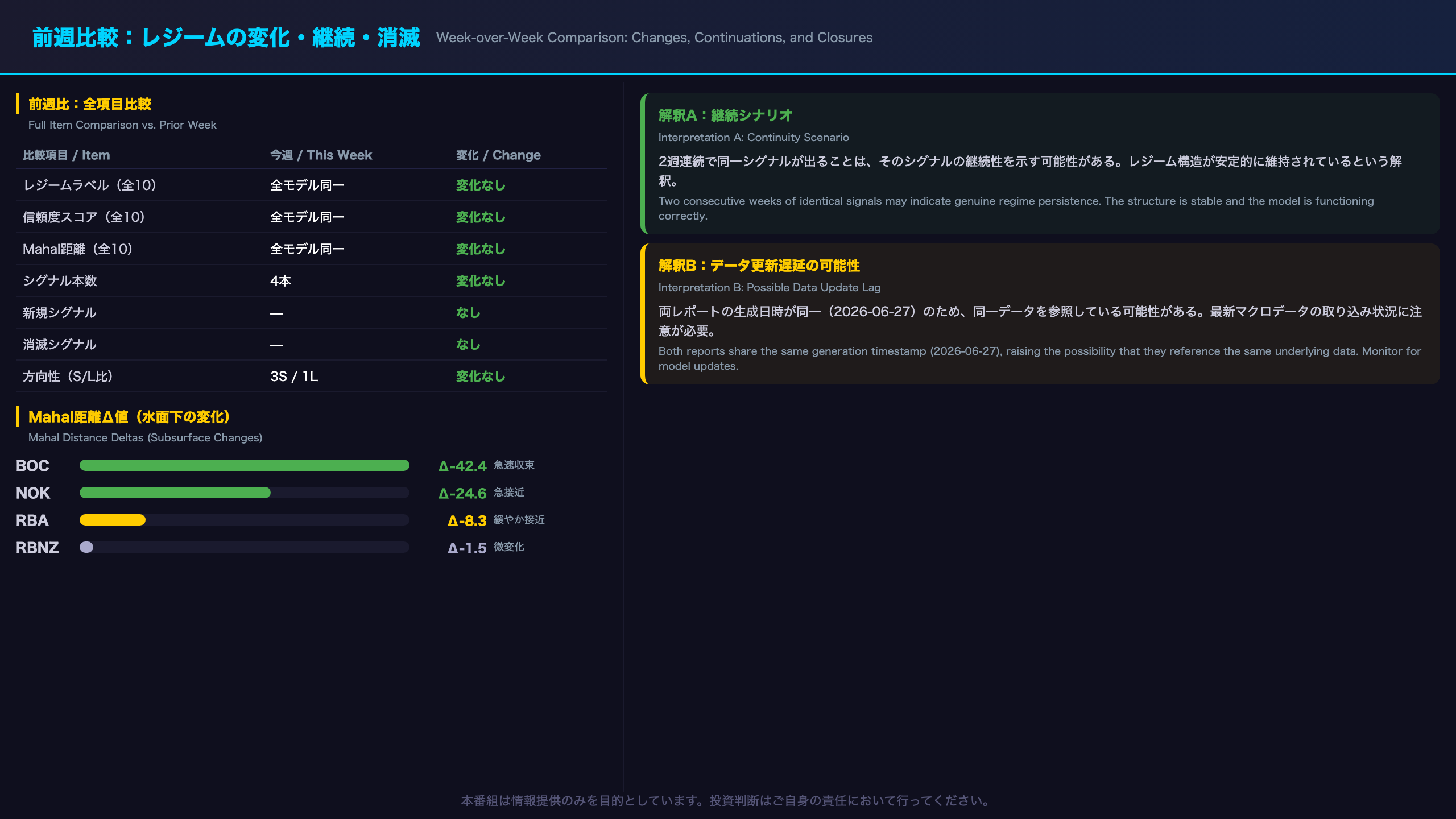Click the title 前週比較：レジームの変化・継続・消滅
This screenshot has height=819, width=1456.
(x=226, y=38)
